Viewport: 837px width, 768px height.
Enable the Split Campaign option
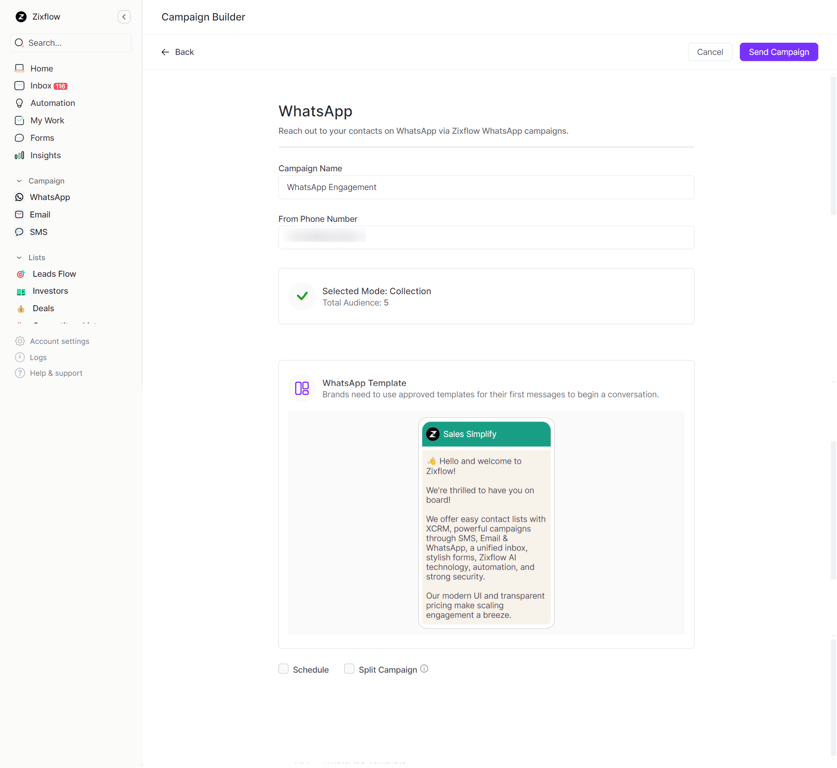(x=349, y=668)
